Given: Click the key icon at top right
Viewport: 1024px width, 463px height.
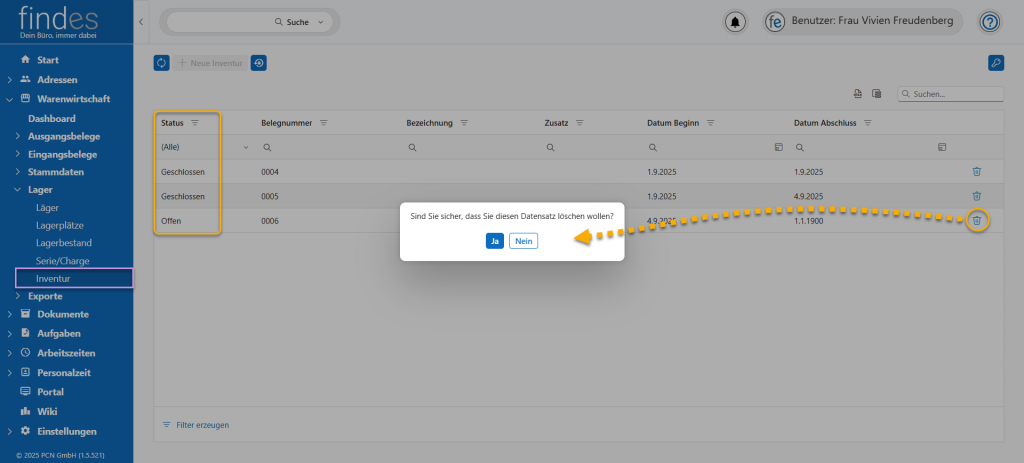Looking at the screenshot, I should 995,63.
